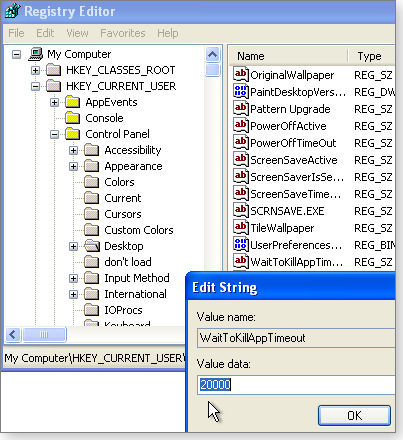The image size is (403, 440).
Task: Click the Value data field containing 20000
Action: [296, 385]
